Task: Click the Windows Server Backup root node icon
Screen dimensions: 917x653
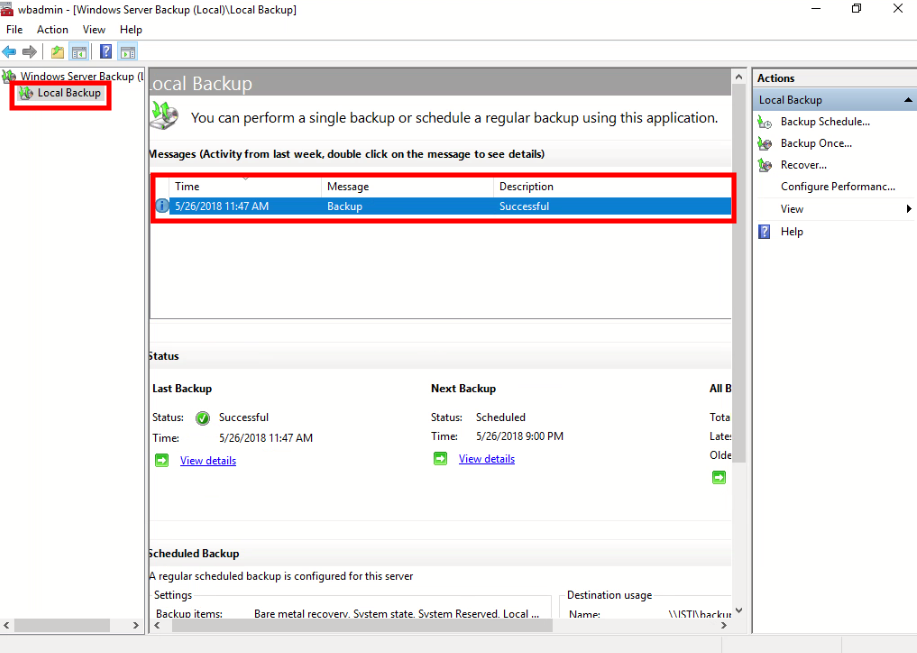Action: pyautogui.click(x=9, y=76)
